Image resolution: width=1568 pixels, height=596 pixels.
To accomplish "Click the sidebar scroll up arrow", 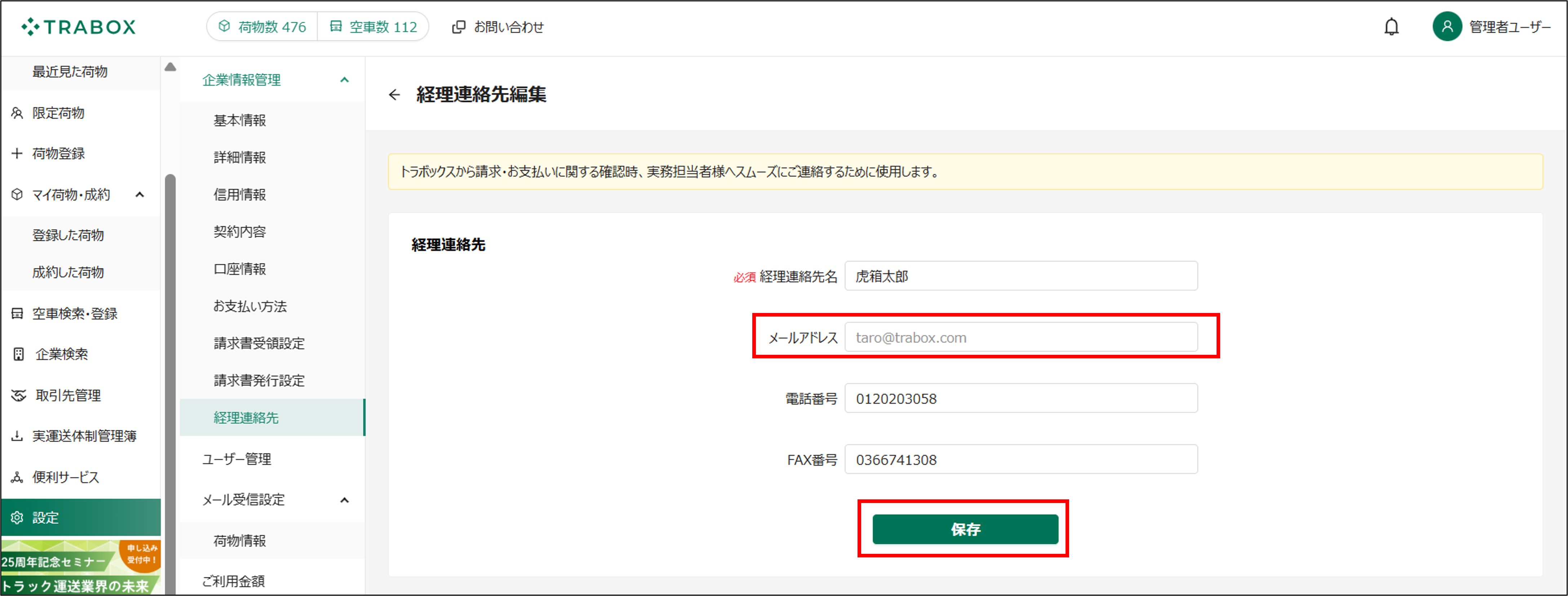I will pos(170,67).
